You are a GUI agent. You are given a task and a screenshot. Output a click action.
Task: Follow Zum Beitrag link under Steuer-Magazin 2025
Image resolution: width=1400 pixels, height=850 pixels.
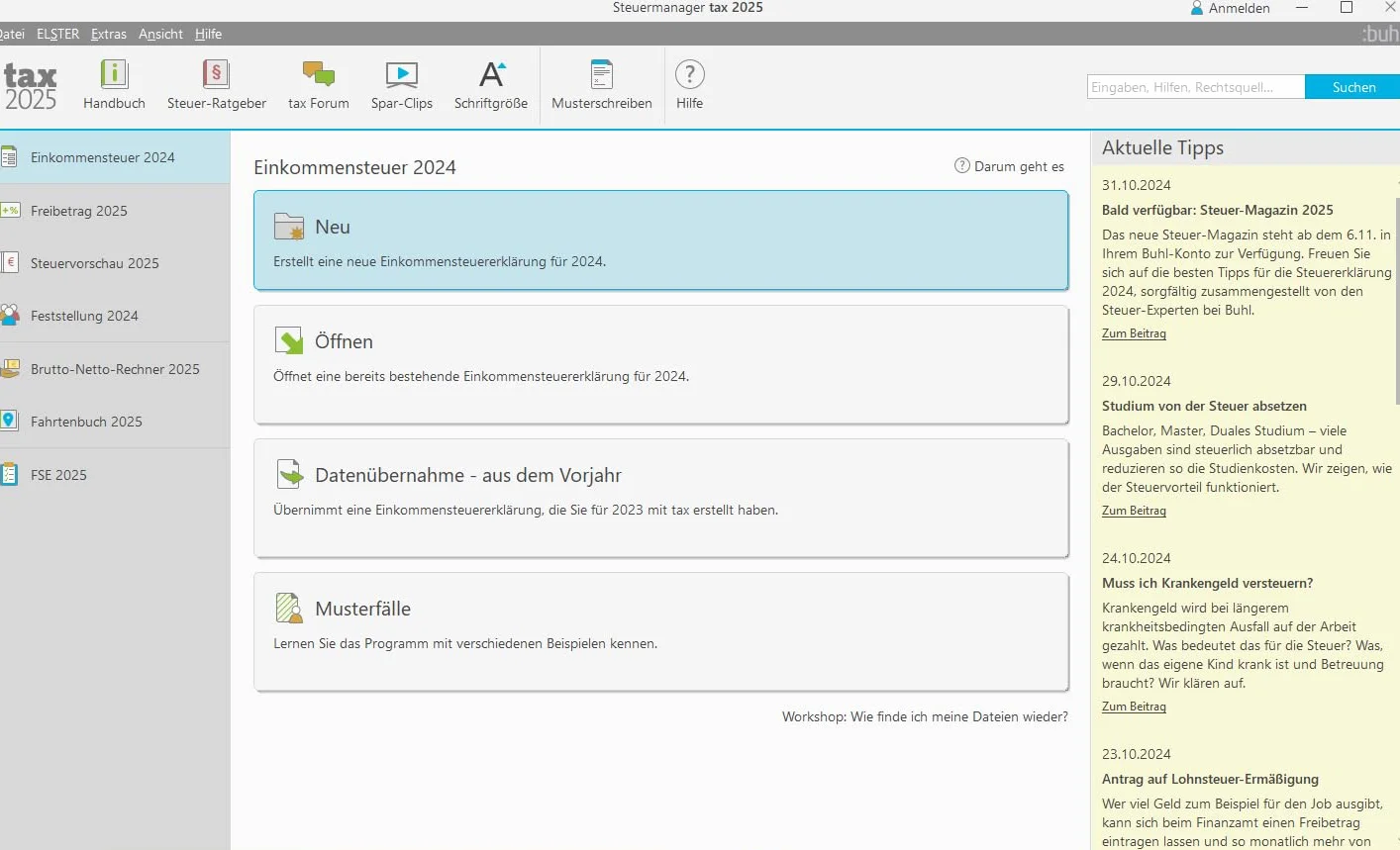(1134, 333)
